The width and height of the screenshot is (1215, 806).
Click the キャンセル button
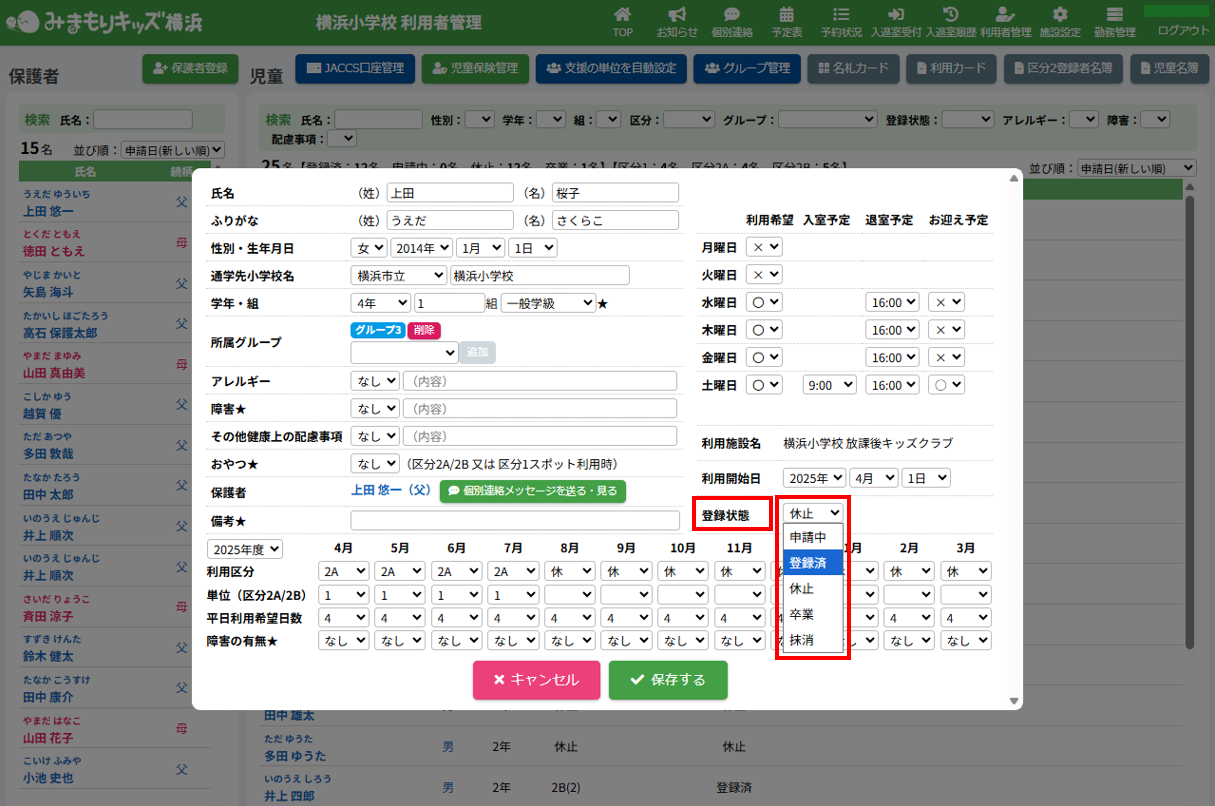pyautogui.click(x=536, y=680)
